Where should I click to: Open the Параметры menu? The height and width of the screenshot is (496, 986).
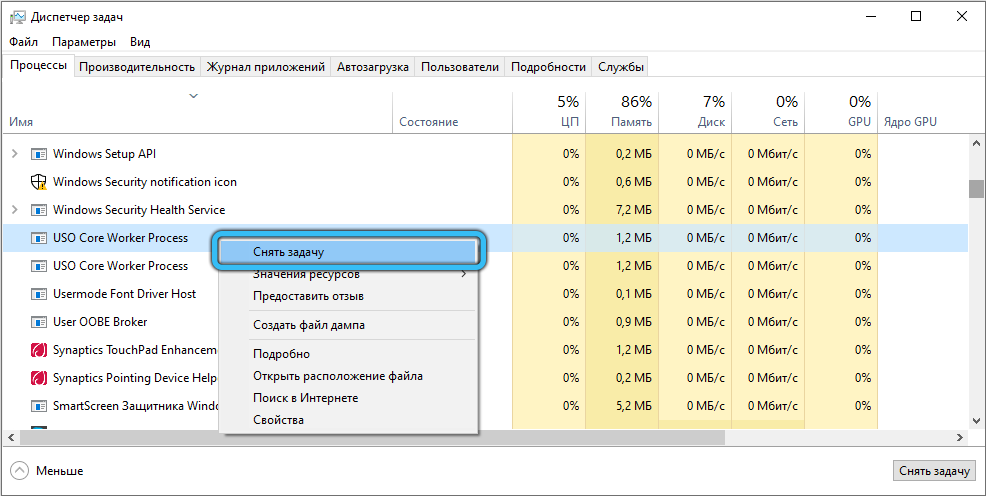84,42
